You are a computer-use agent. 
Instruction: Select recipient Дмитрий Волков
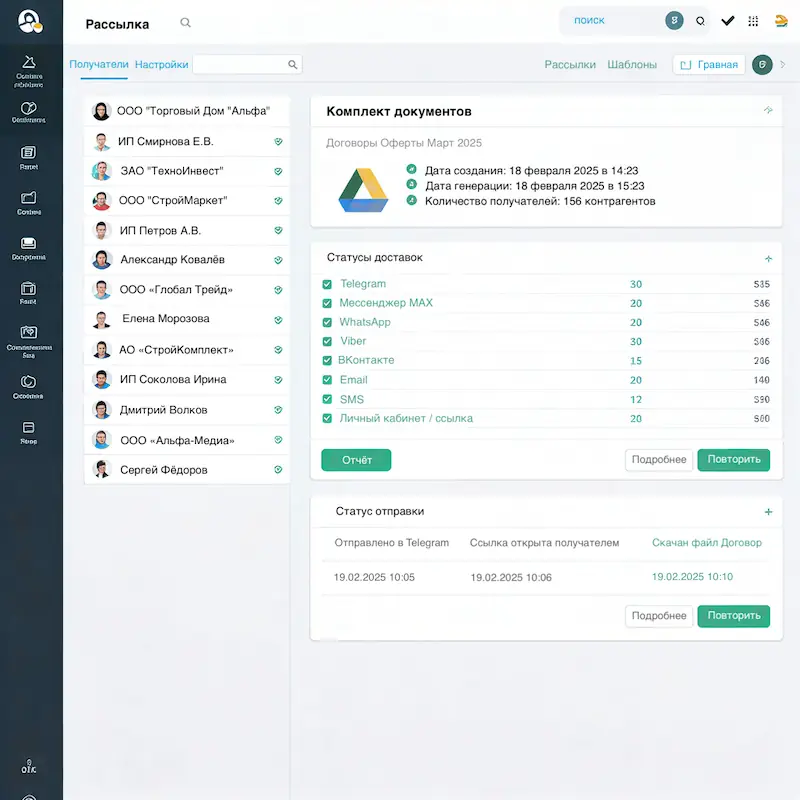(187, 410)
